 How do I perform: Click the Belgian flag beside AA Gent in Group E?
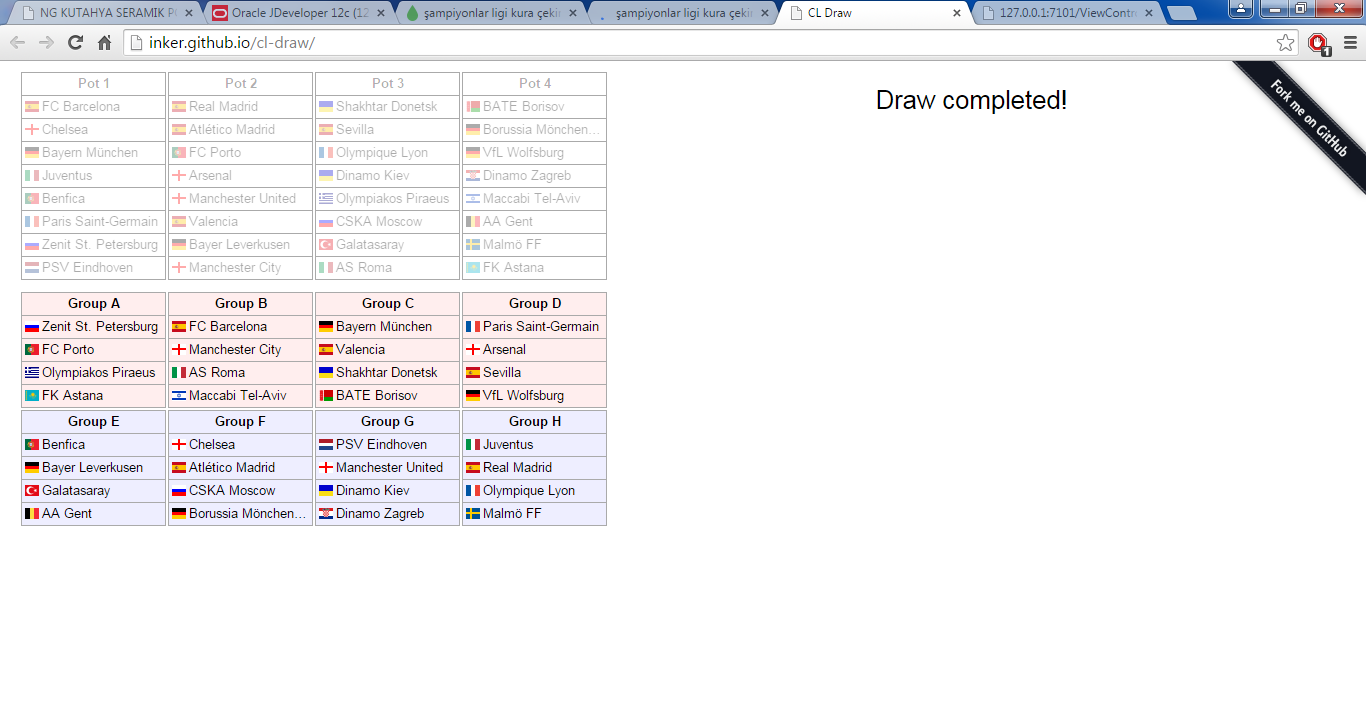(32, 514)
